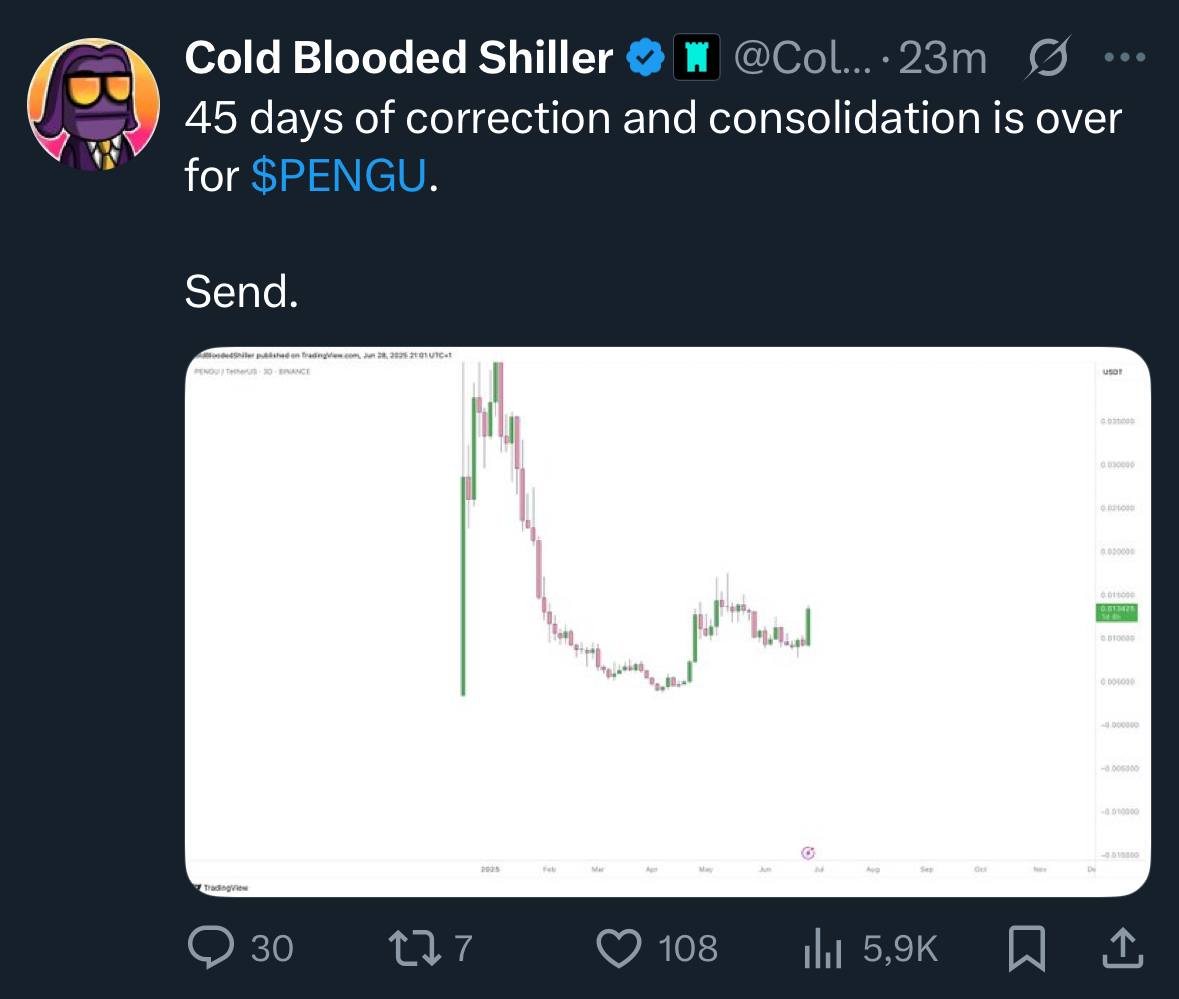Click the Cold Blooded Shiller display name

click(399, 58)
